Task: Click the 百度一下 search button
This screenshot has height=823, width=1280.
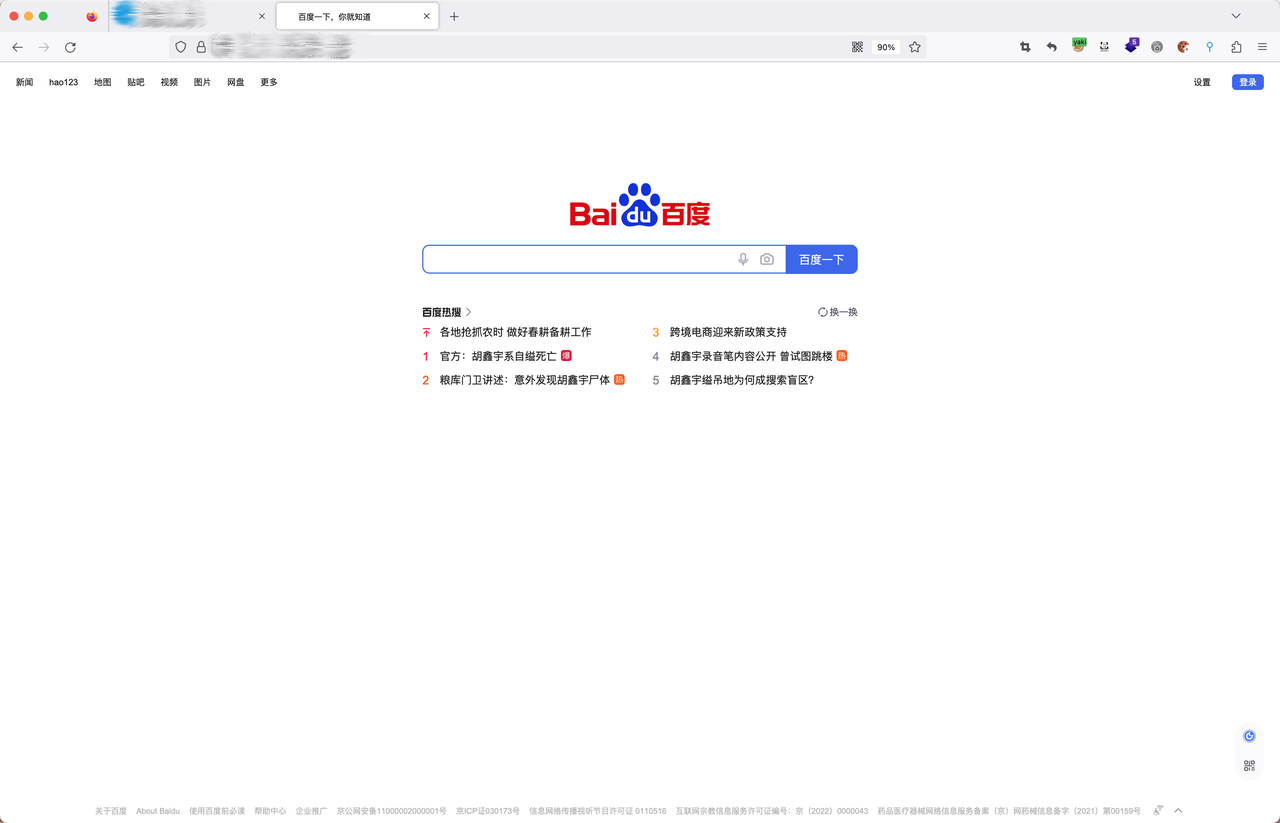Action: point(822,259)
